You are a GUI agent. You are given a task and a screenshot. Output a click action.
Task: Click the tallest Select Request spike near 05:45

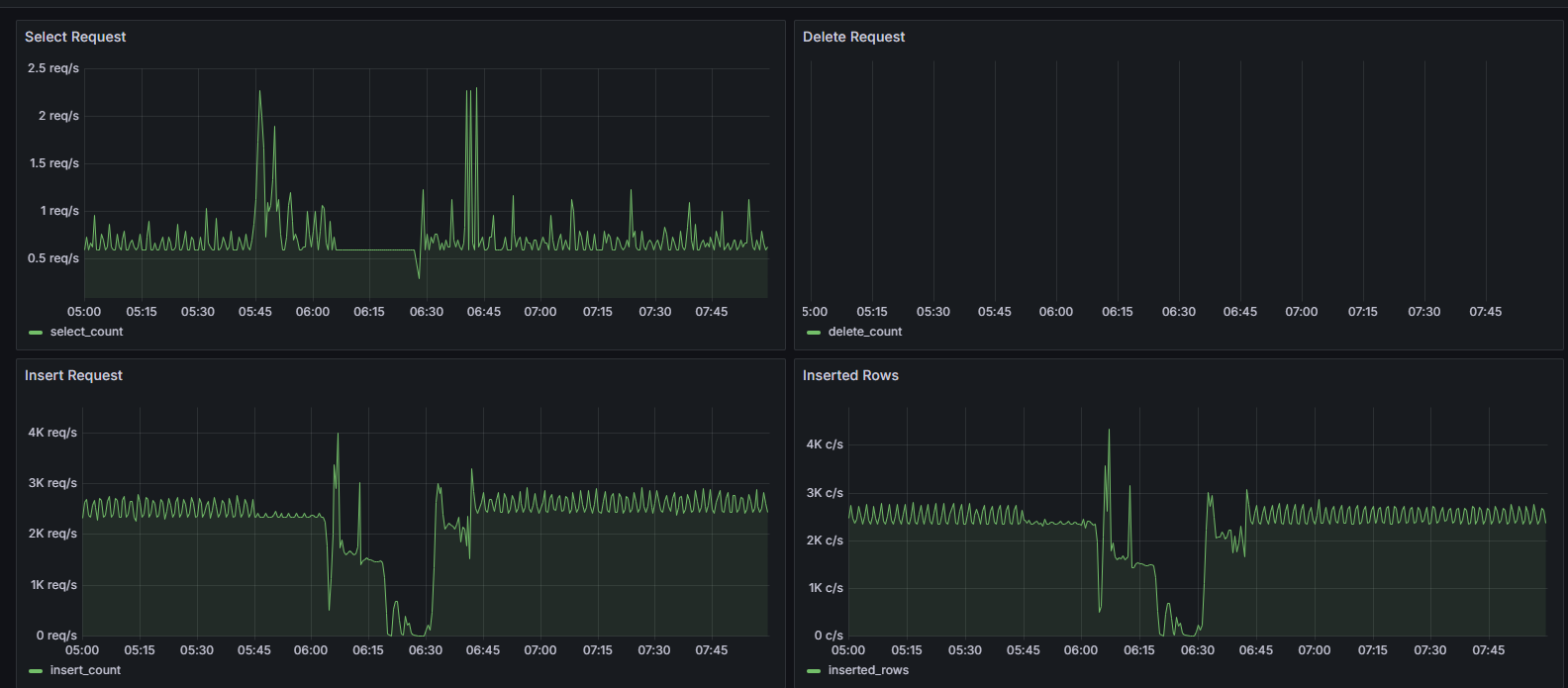tap(259, 92)
